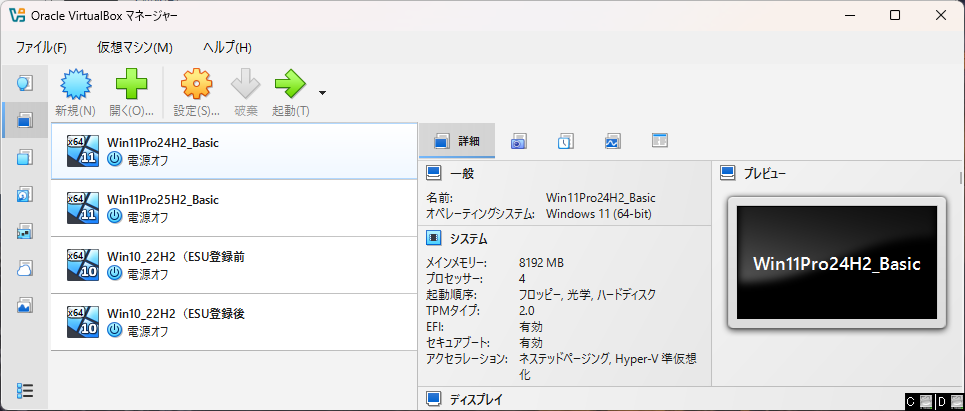This screenshot has width=965, height=411.
Task: Open the snapshots tab with the camera icon
Action: tap(518, 142)
